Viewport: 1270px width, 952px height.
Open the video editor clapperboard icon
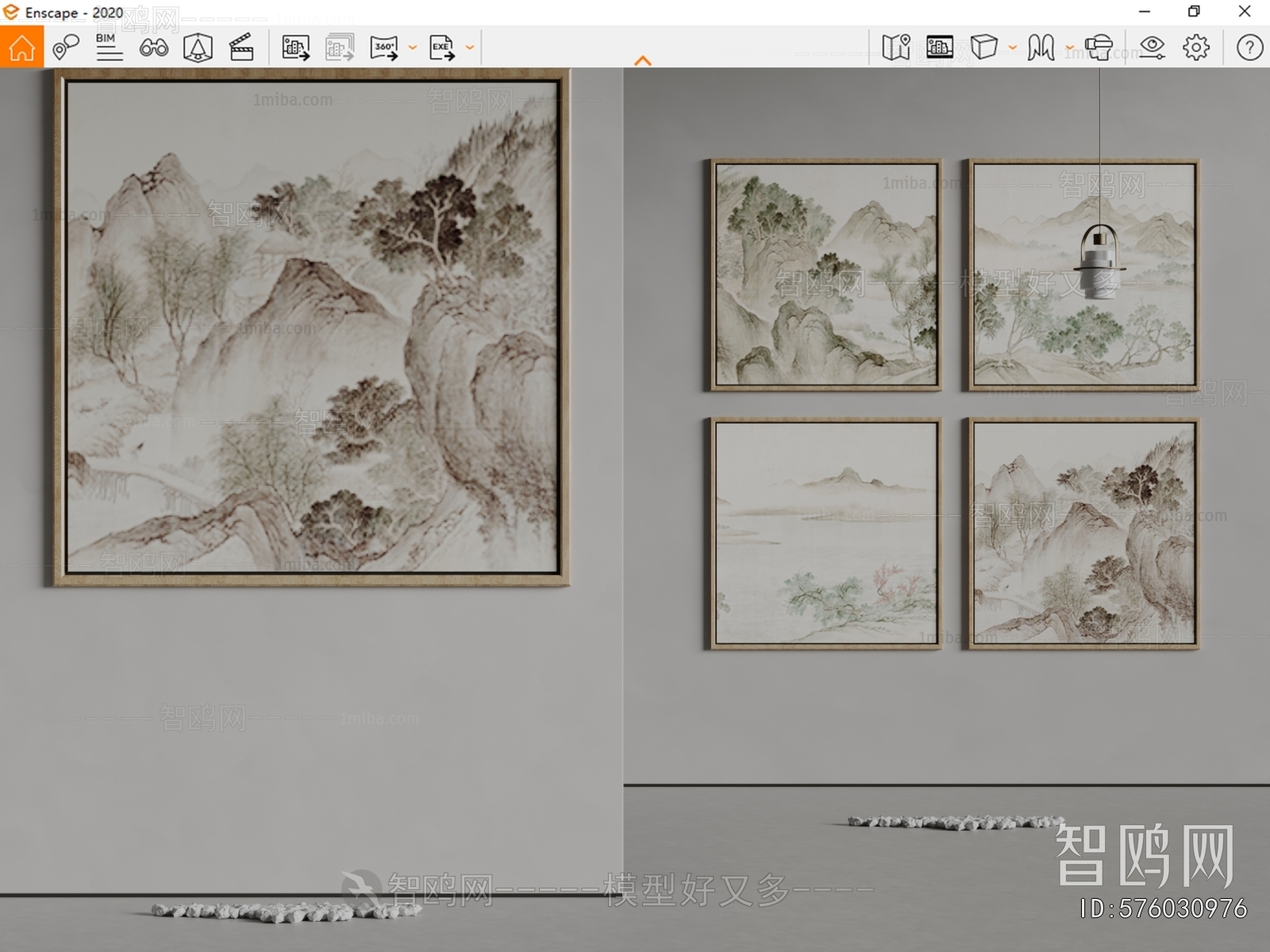tap(241, 48)
